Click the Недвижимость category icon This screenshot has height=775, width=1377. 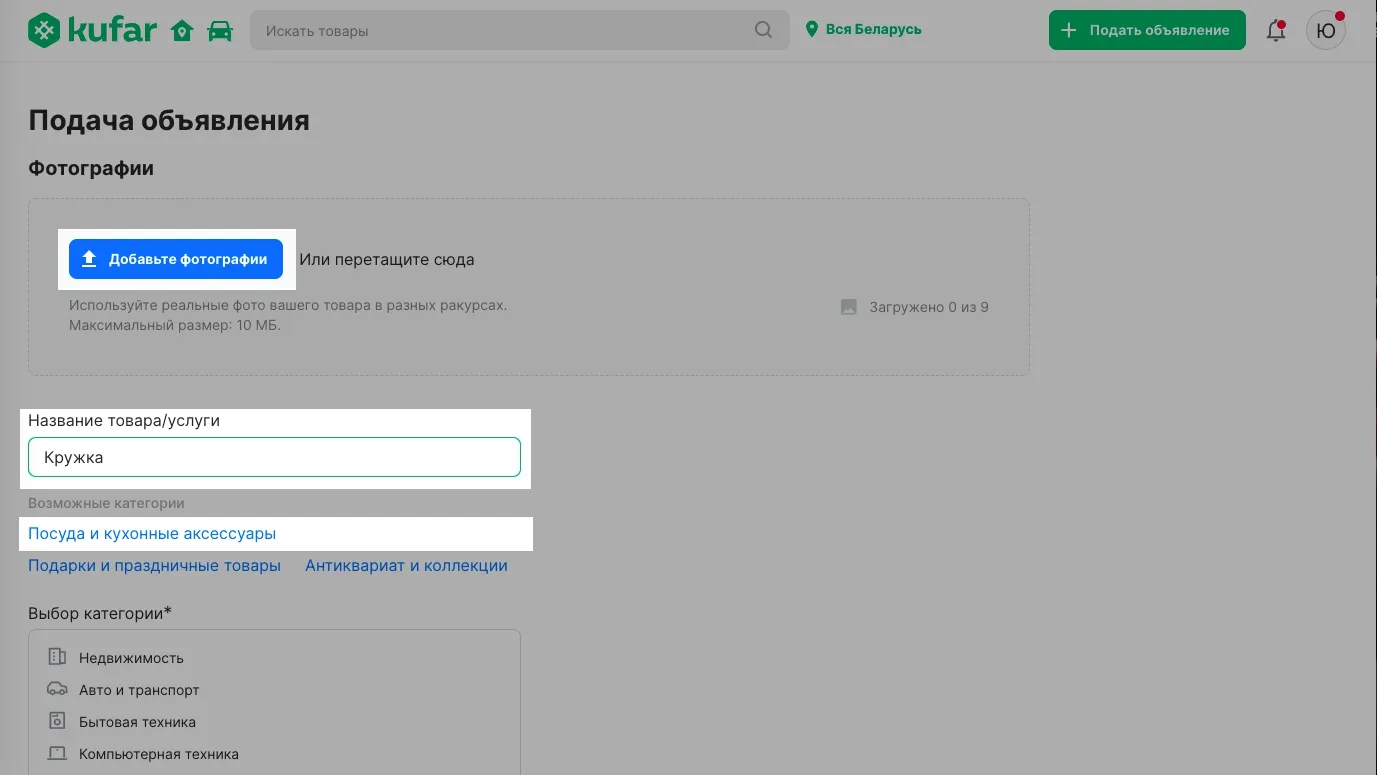(57, 657)
